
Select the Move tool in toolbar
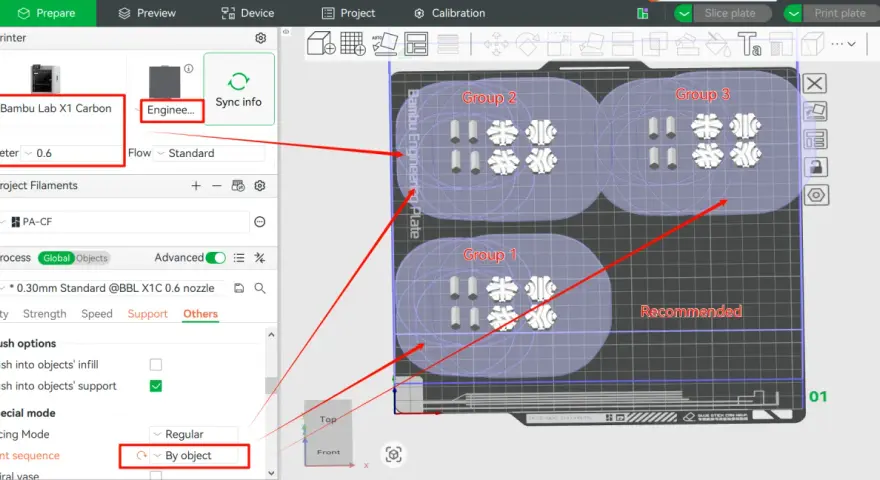[496, 44]
